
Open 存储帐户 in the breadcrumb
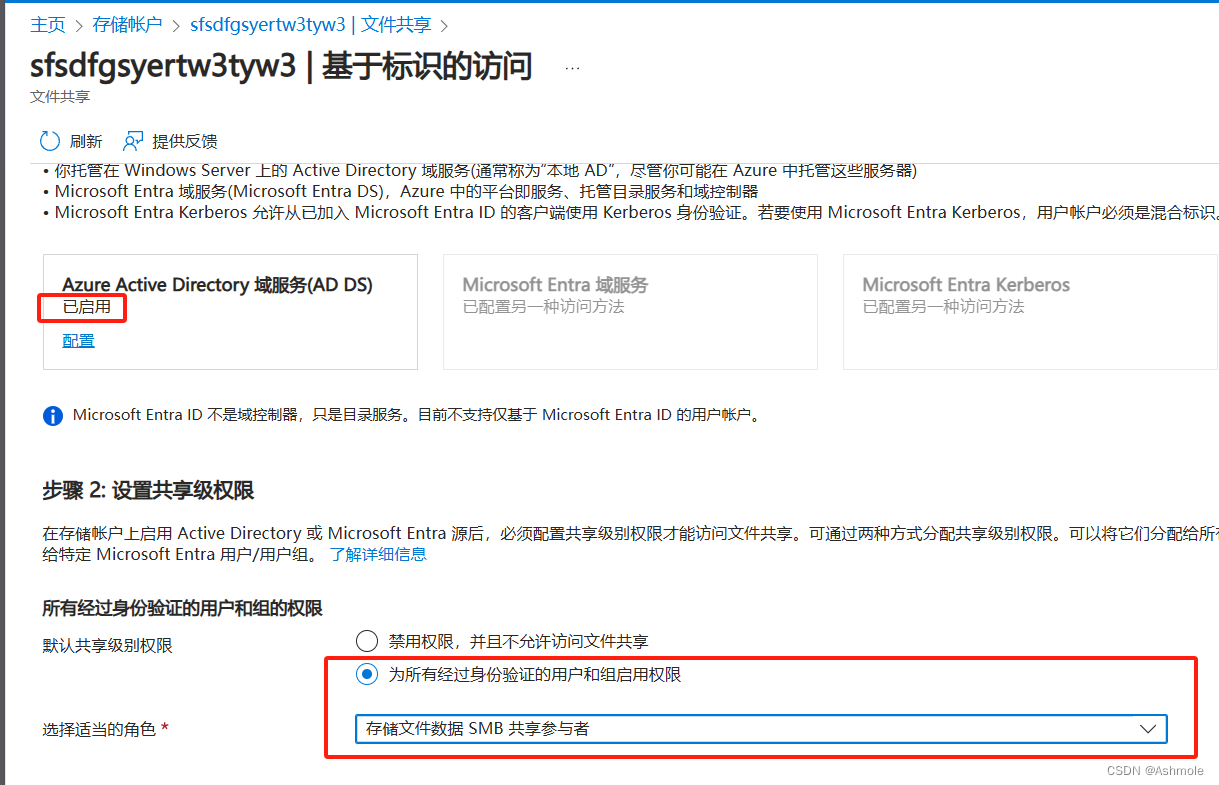click(x=127, y=24)
